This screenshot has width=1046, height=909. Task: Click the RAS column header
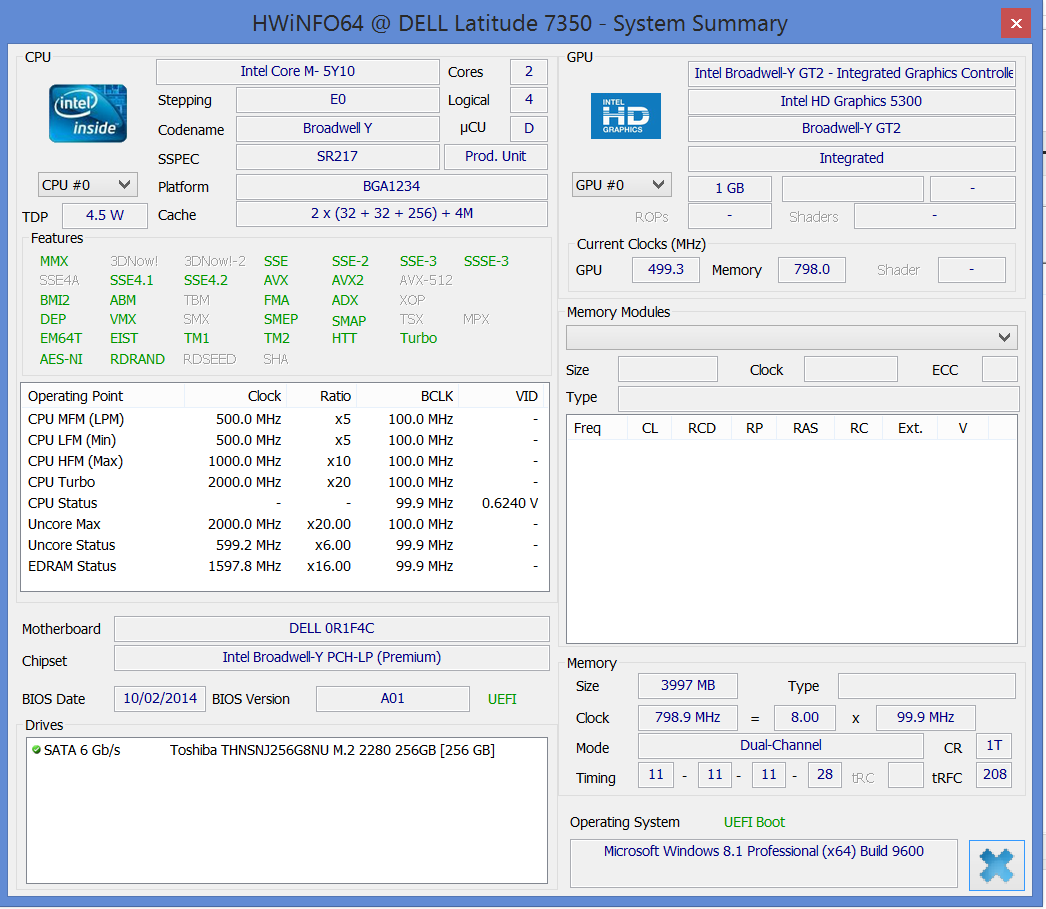(x=805, y=428)
